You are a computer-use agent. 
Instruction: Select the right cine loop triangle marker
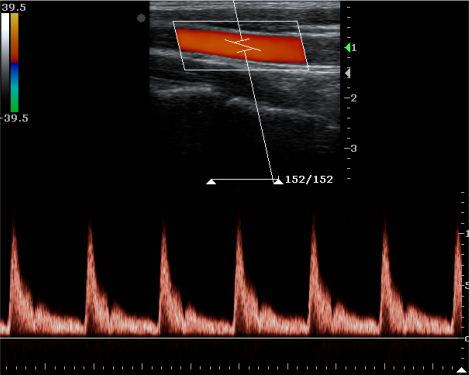coord(278,182)
